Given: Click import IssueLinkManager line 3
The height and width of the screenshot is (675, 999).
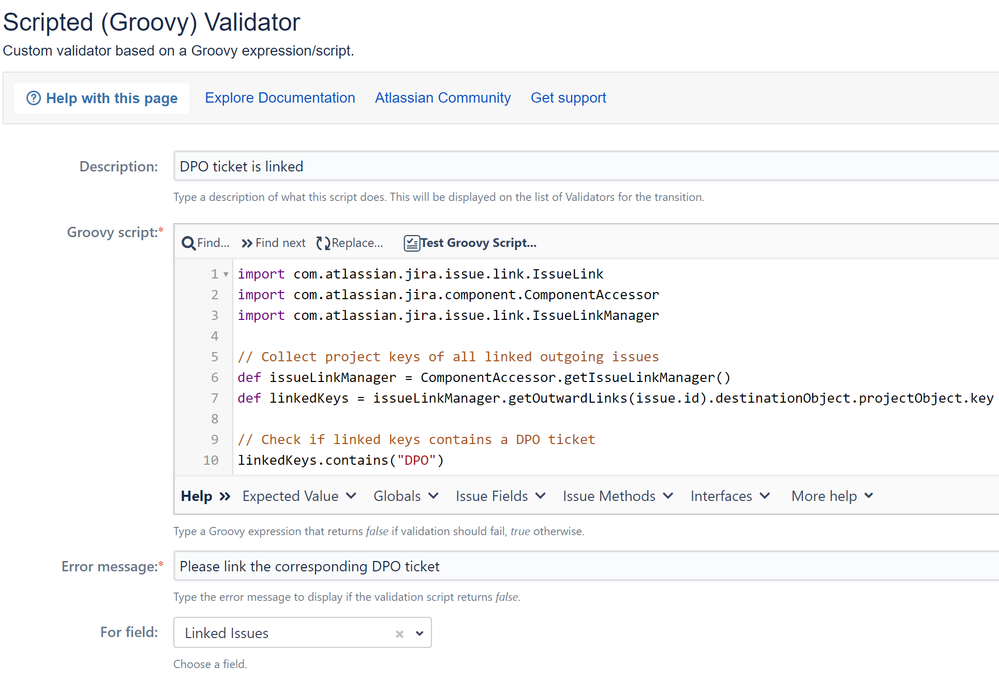Looking at the screenshot, I should 448,316.
